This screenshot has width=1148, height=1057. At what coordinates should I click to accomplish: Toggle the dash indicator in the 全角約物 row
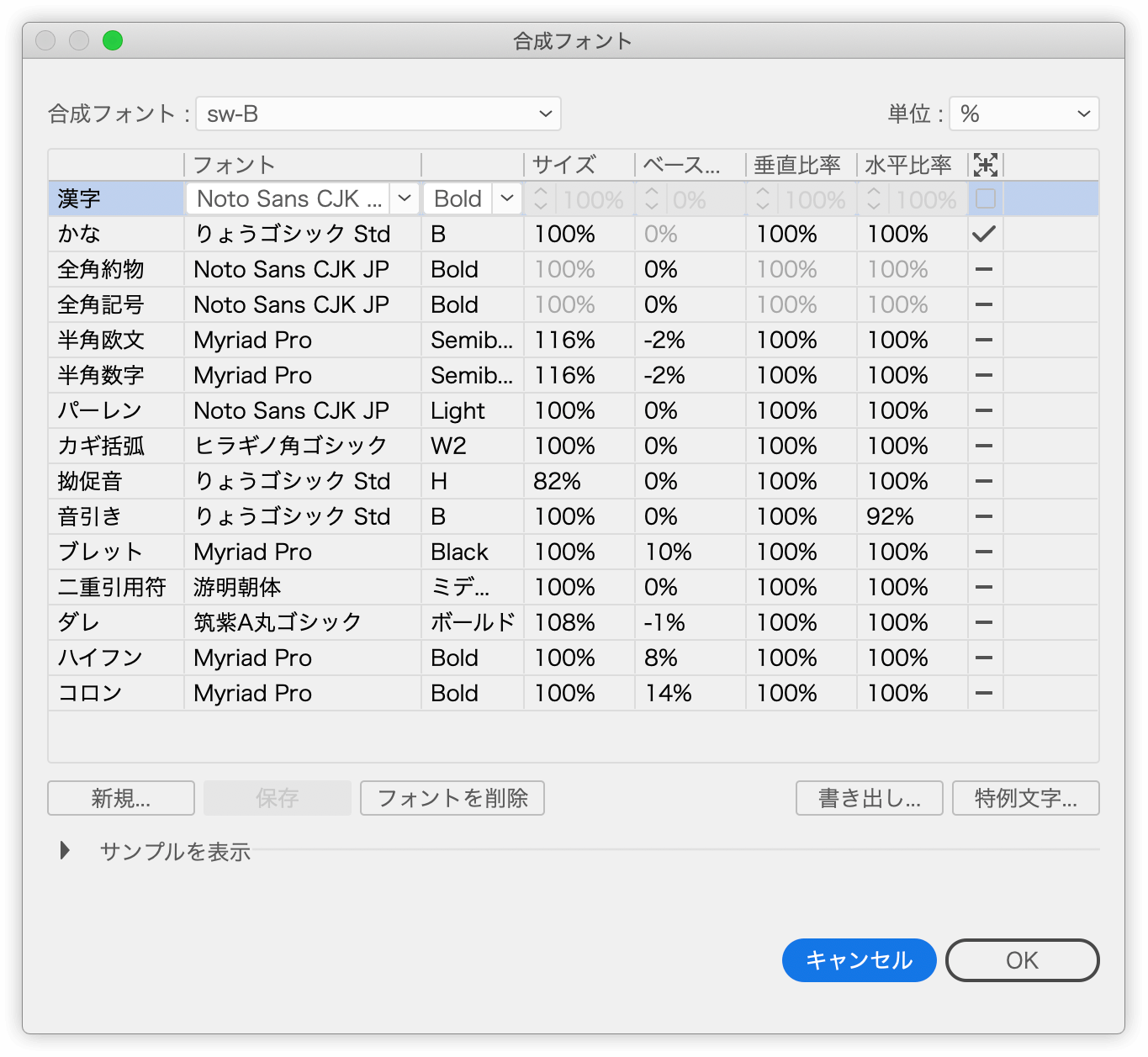click(984, 269)
